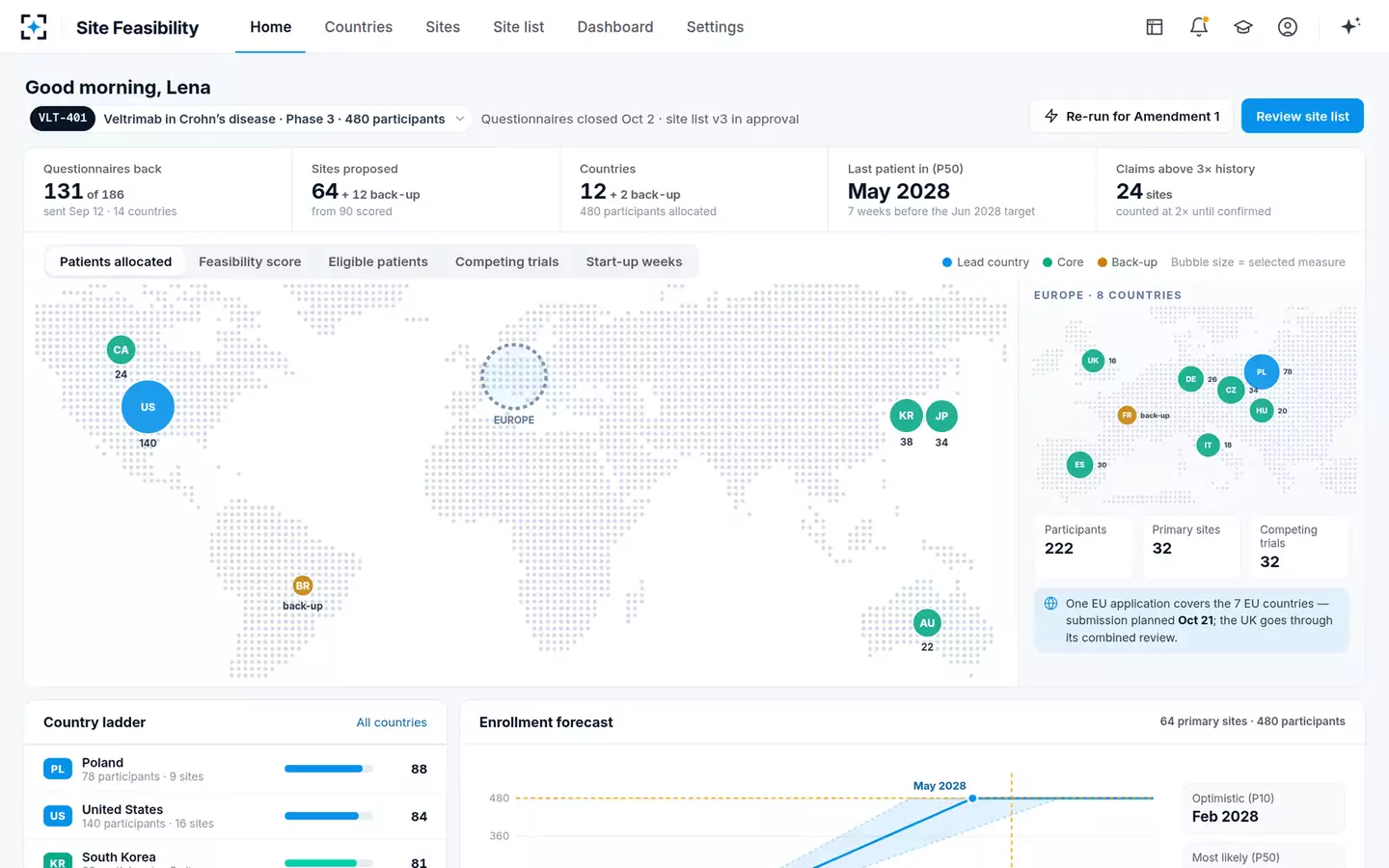The image size is (1389, 868).
Task: Select the BR back-up bubble
Action: 303,585
